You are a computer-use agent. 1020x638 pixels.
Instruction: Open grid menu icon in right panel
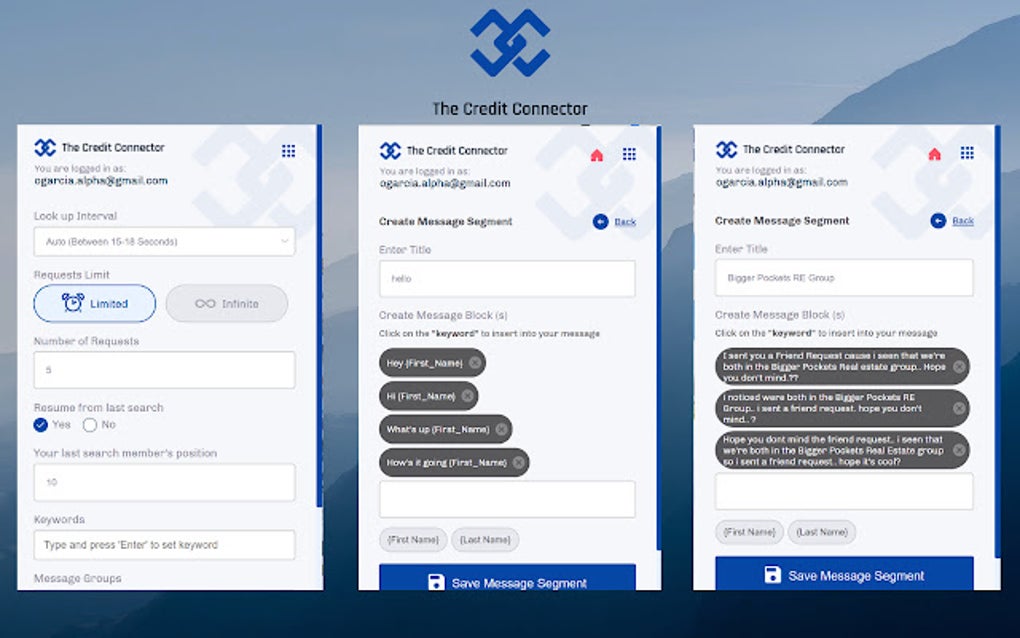967,153
